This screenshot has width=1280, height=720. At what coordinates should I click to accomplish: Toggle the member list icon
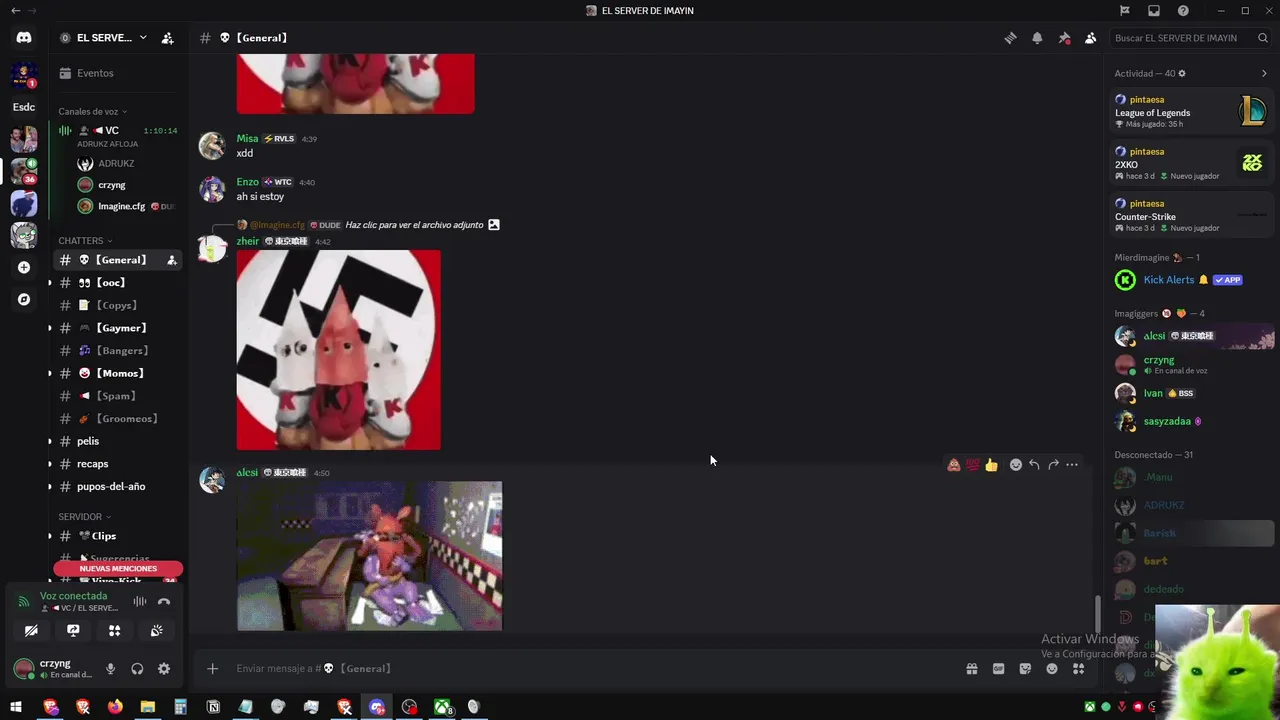1091,38
